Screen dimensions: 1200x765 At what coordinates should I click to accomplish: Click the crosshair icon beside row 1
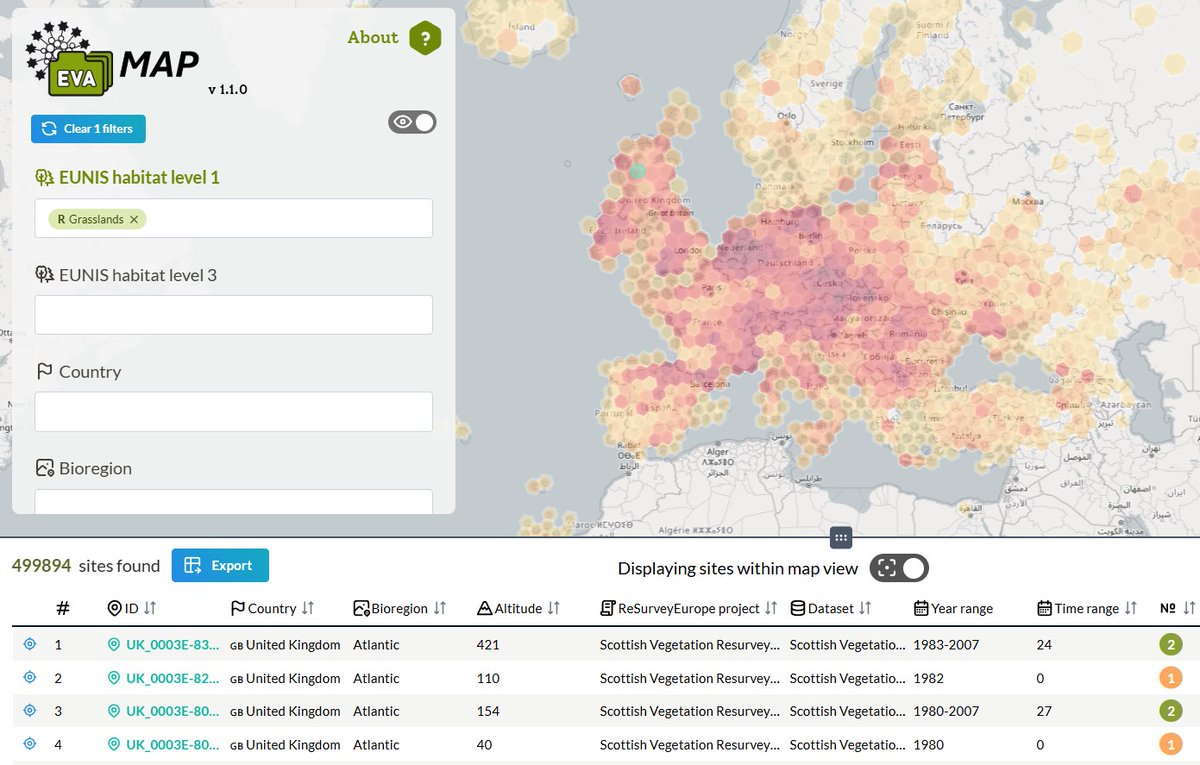click(x=29, y=644)
